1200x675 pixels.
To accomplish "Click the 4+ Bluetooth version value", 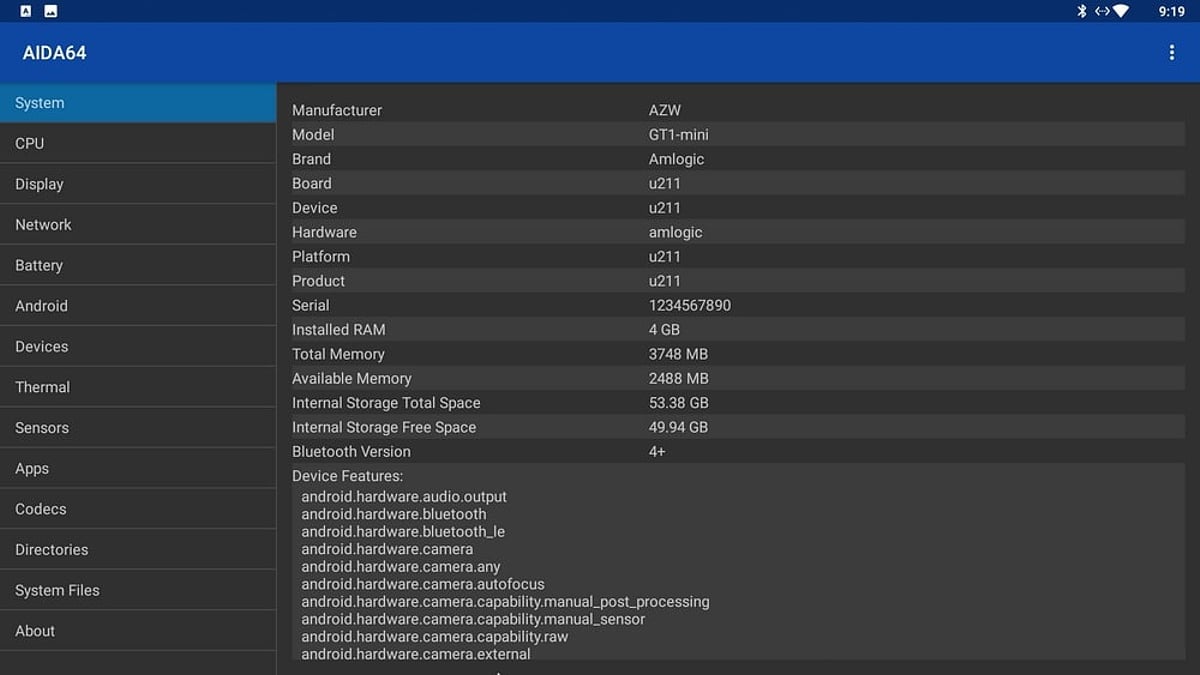I will pyautogui.click(x=657, y=452).
